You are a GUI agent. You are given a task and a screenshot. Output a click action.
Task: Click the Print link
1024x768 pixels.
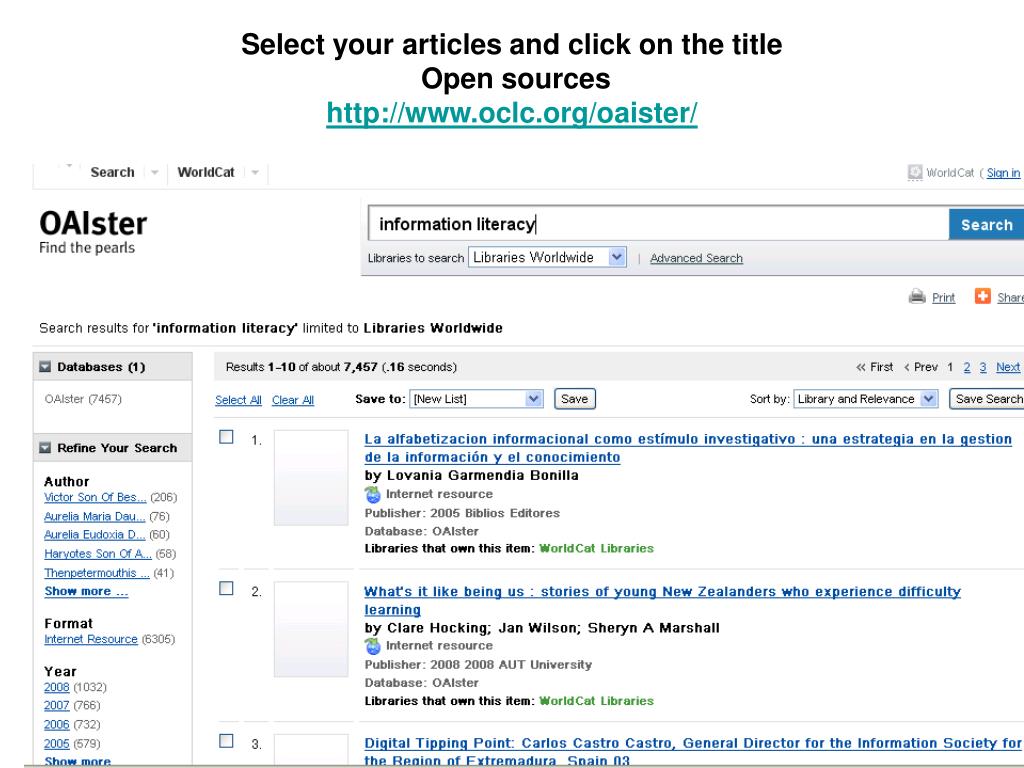point(943,298)
